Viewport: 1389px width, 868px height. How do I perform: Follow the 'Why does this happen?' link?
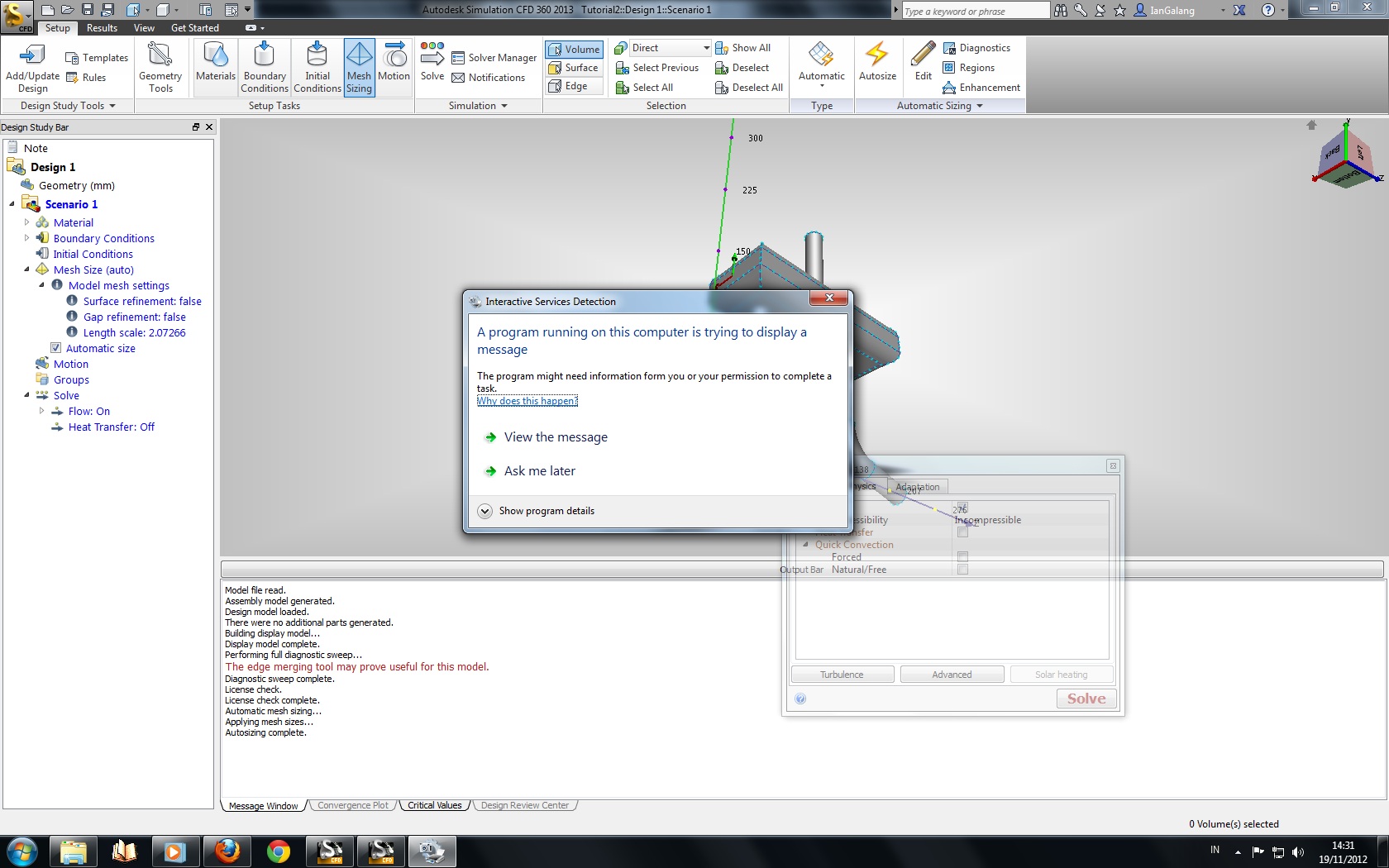pos(527,401)
